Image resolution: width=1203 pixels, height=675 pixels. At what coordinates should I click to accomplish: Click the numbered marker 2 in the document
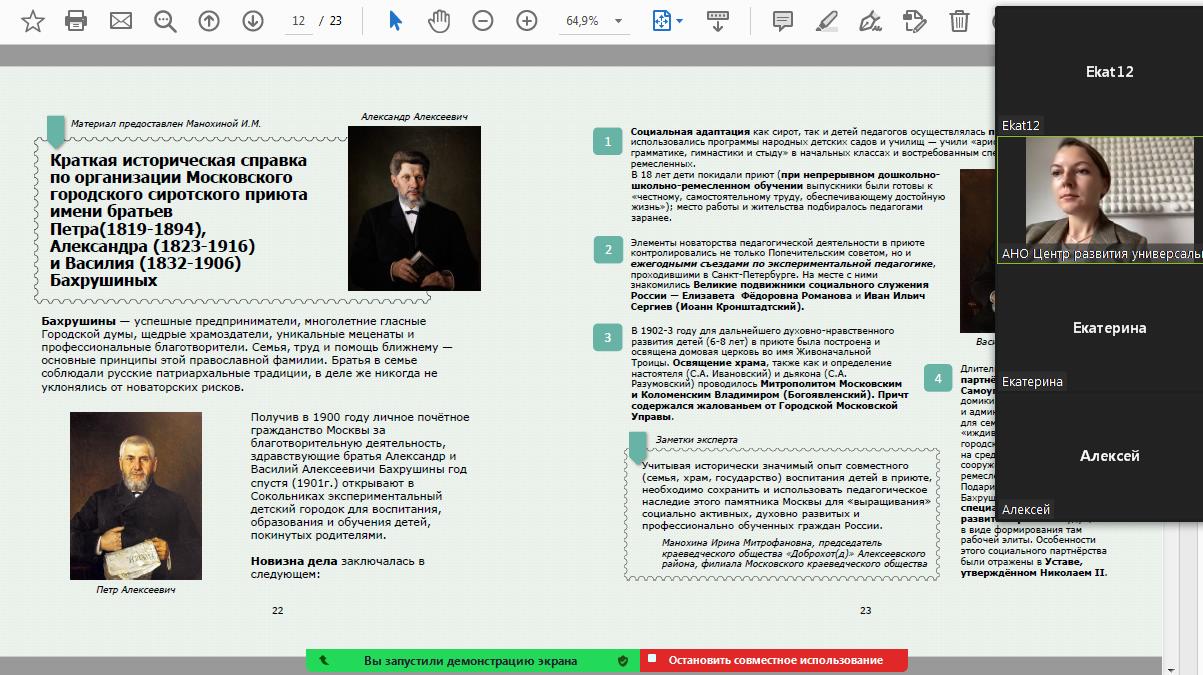(607, 250)
